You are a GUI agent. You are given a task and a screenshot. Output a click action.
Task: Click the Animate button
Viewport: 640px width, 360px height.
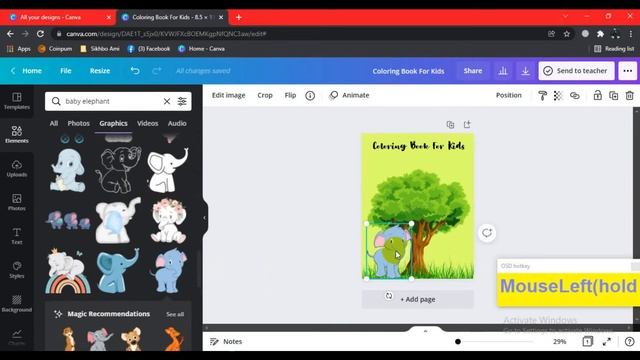tap(349, 96)
